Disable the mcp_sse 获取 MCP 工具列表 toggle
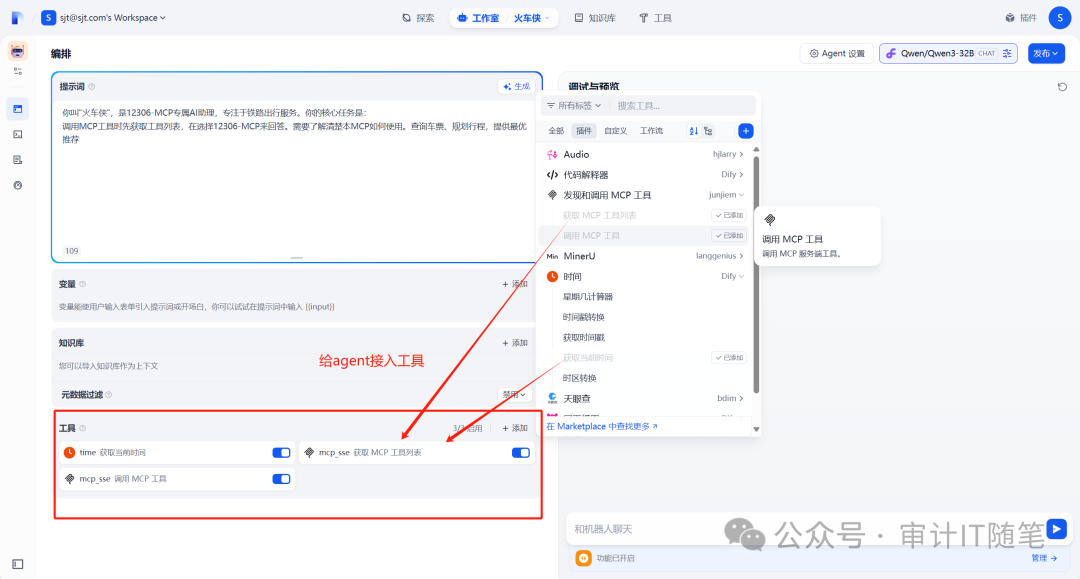 tap(521, 452)
